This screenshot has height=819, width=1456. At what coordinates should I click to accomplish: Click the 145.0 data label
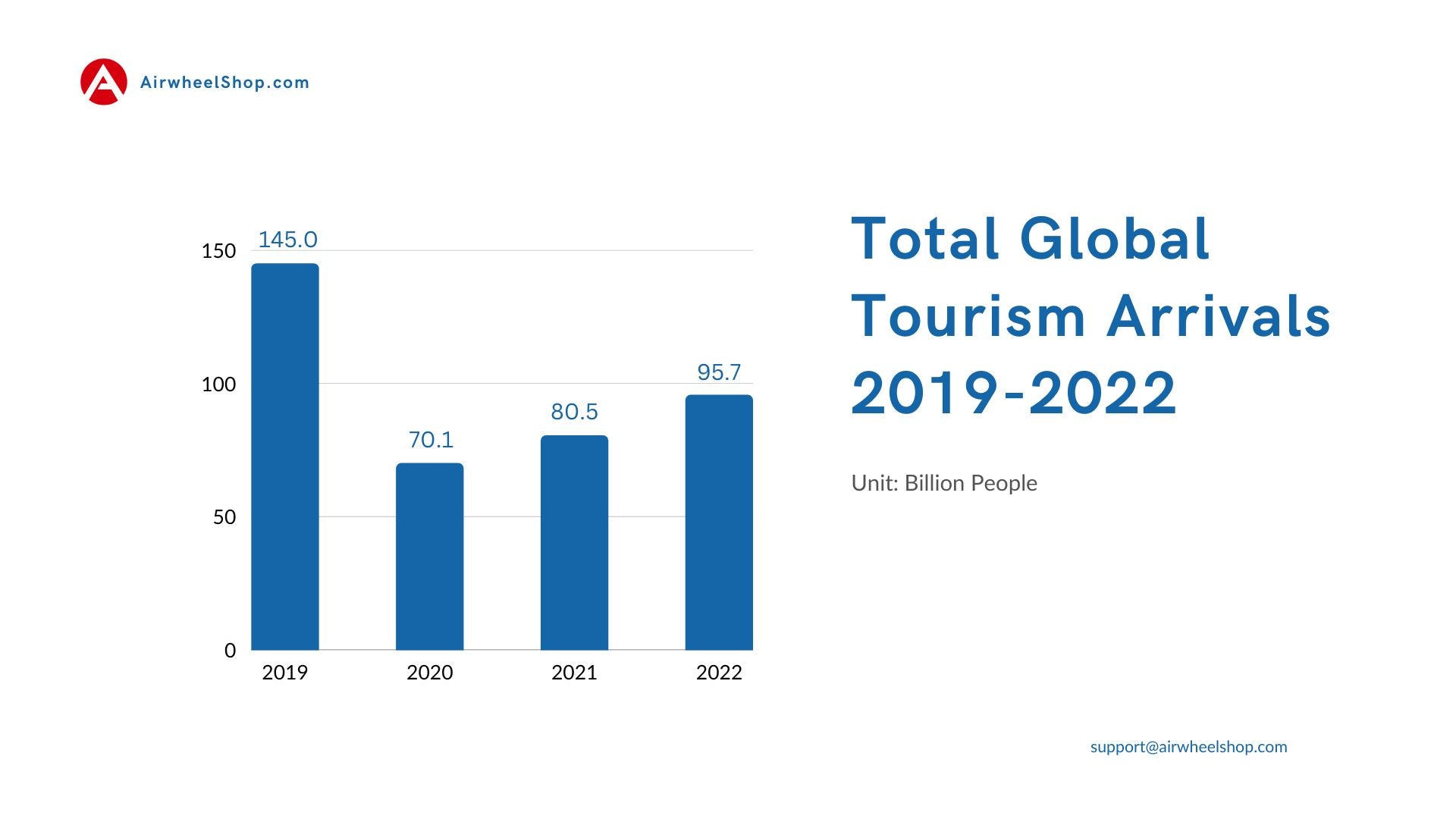tap(287, 240)
